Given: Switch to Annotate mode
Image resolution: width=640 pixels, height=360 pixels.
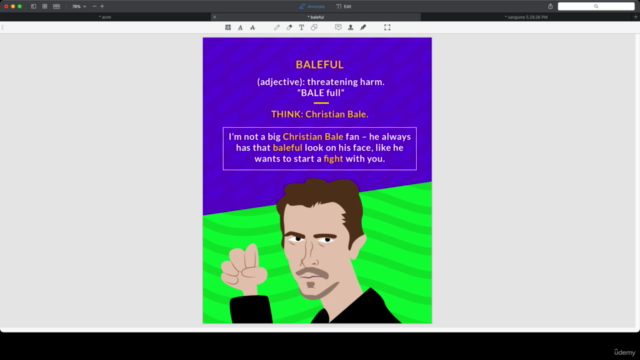Looking at the screenshot, I should [x=312, y=7].
